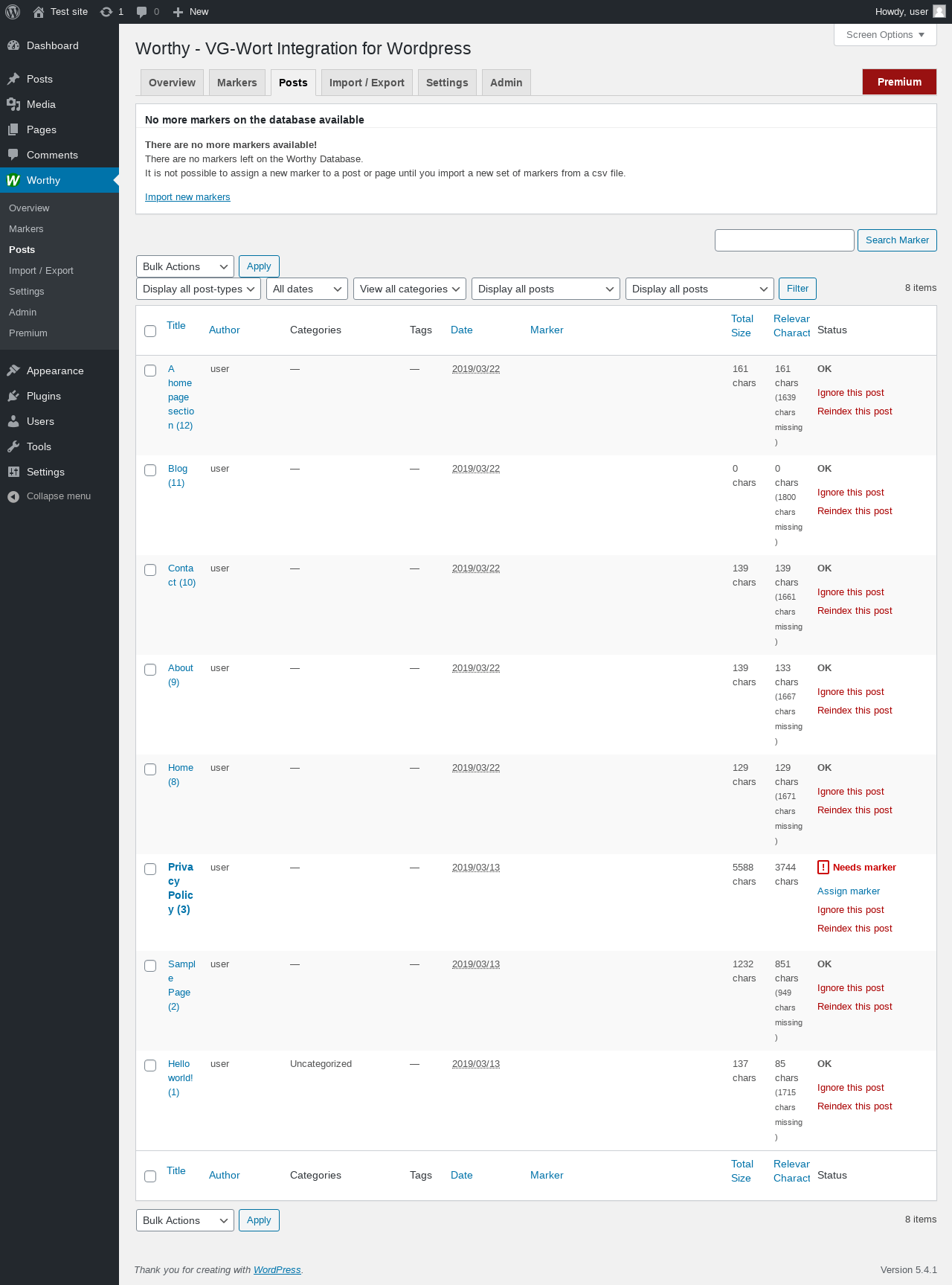Click the Plugins plug icon
The image size is (952, 1285).
pos(13,396)
